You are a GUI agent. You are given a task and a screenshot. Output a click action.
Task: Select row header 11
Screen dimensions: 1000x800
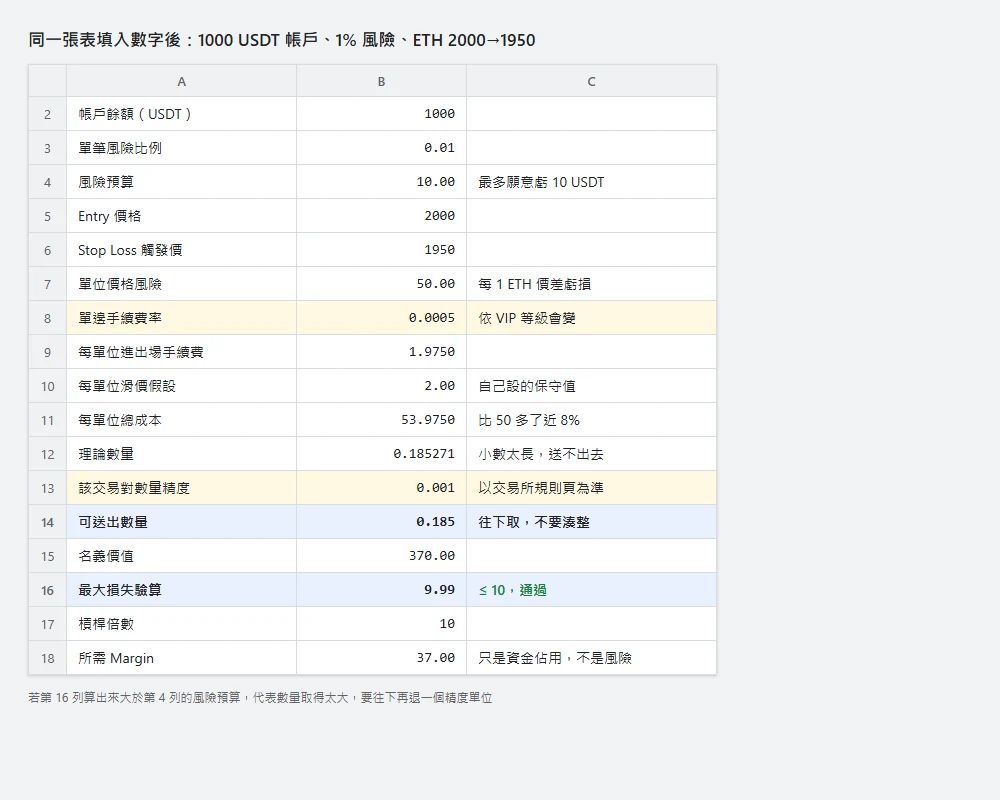[x=48, y=420]
